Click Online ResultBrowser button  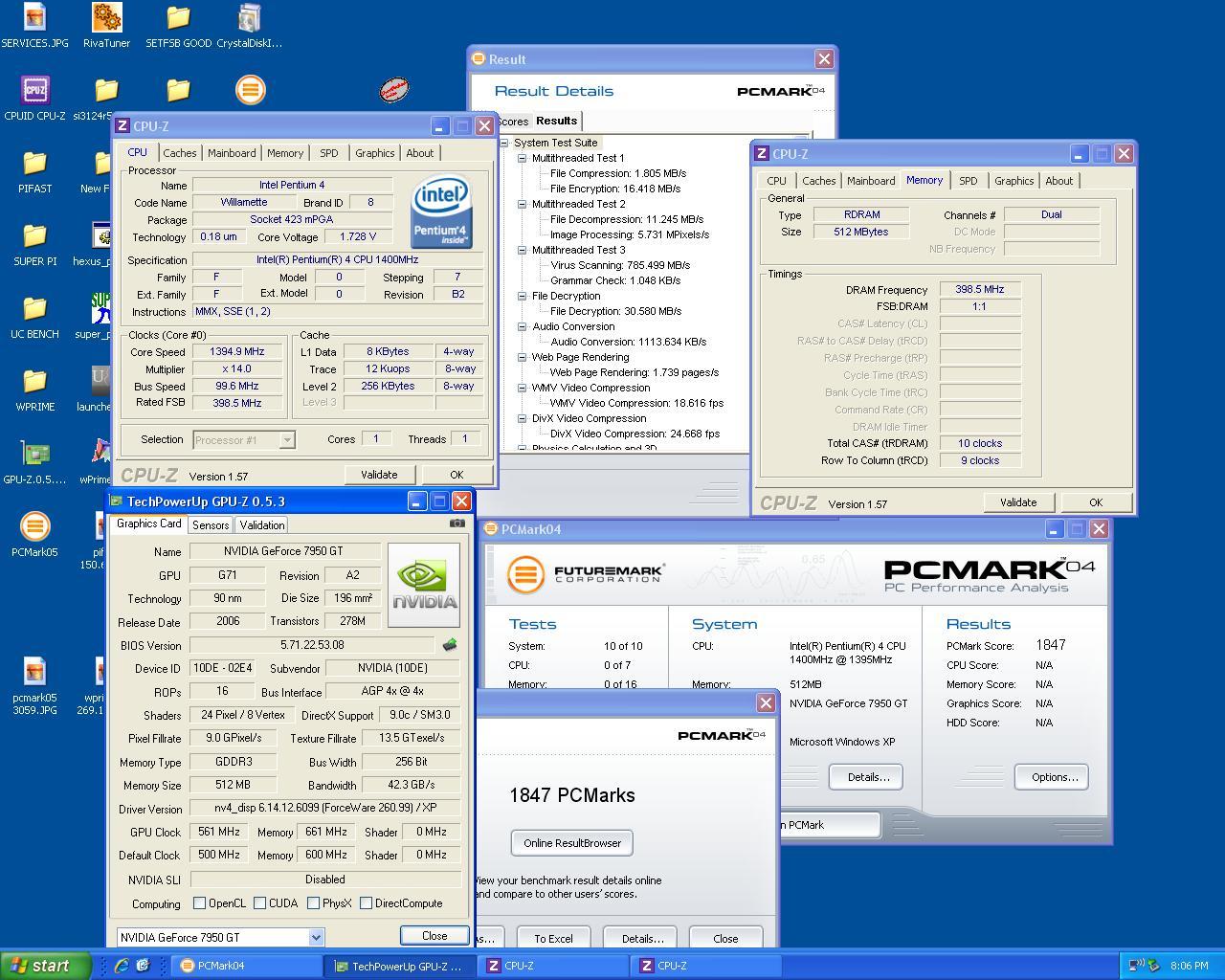click(x=572, y=843)
